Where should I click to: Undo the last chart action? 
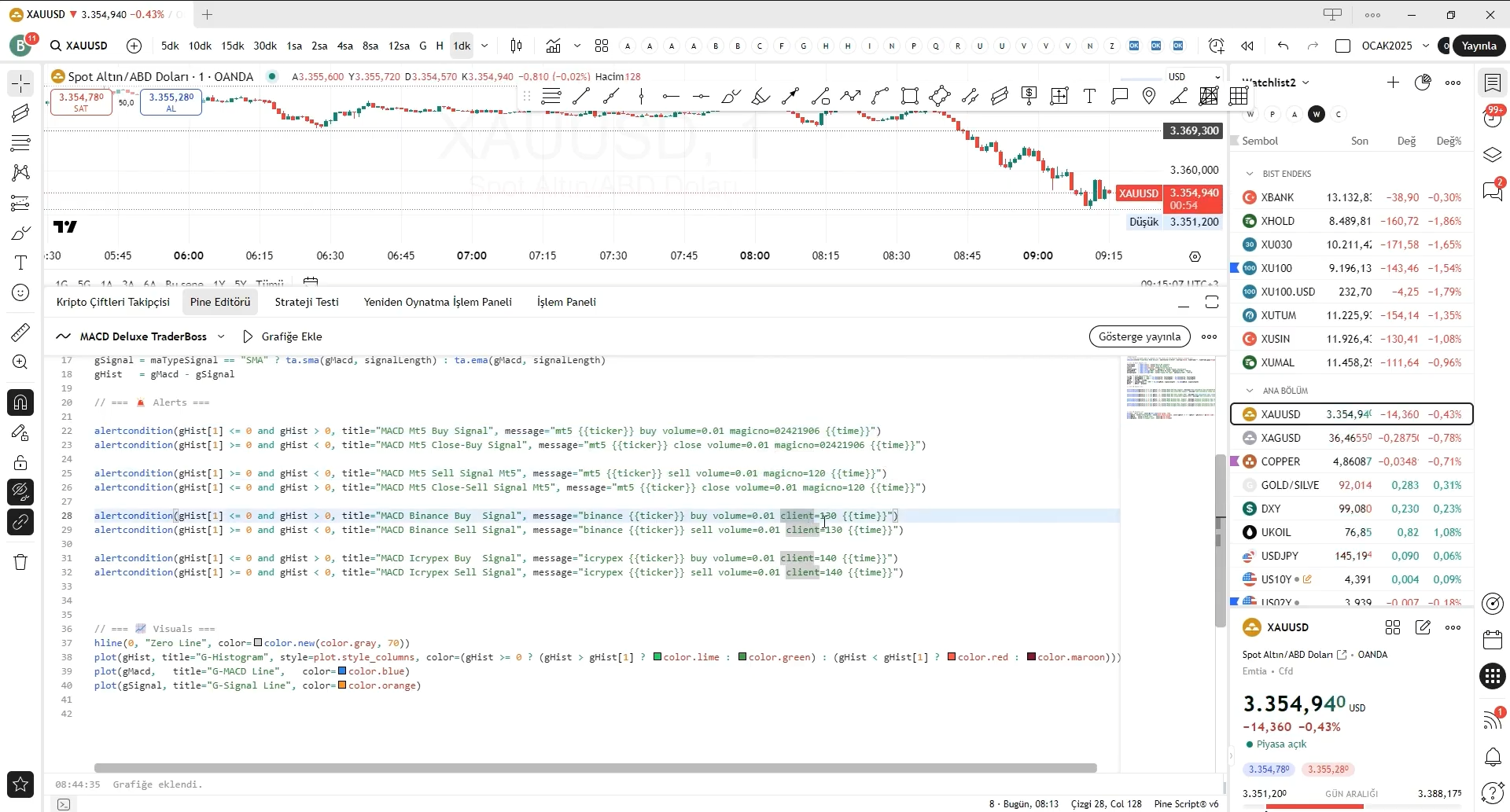(1283, 46)
